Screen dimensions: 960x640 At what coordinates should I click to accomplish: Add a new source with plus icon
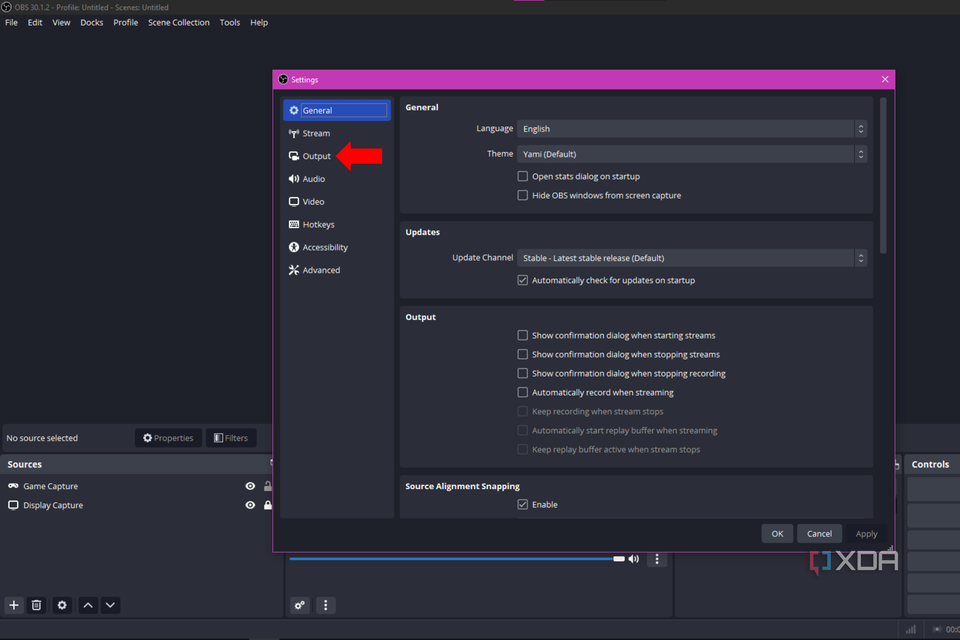coord(13,605)
